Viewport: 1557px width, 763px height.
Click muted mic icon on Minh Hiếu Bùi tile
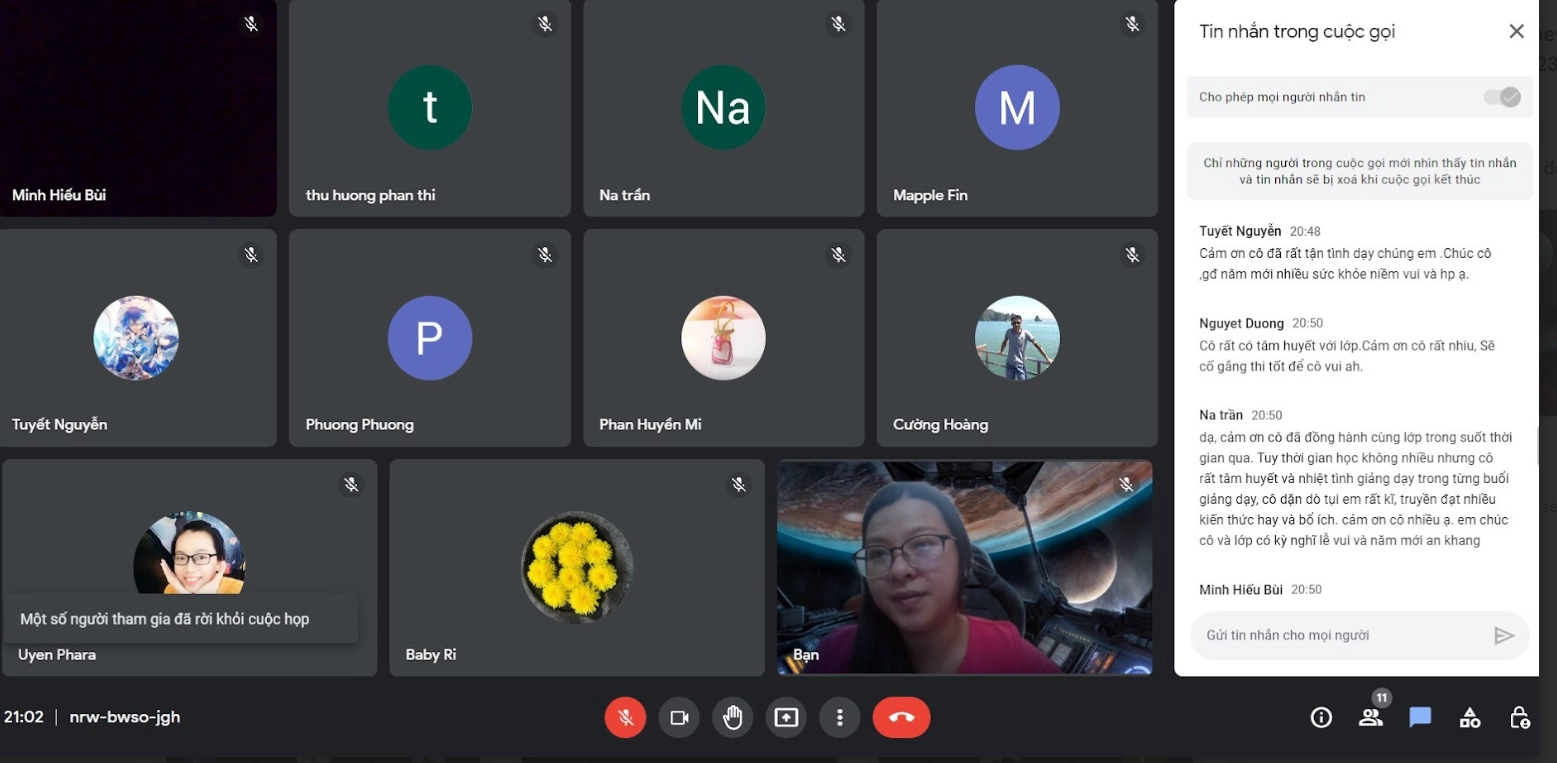click(x=251, y=23)
